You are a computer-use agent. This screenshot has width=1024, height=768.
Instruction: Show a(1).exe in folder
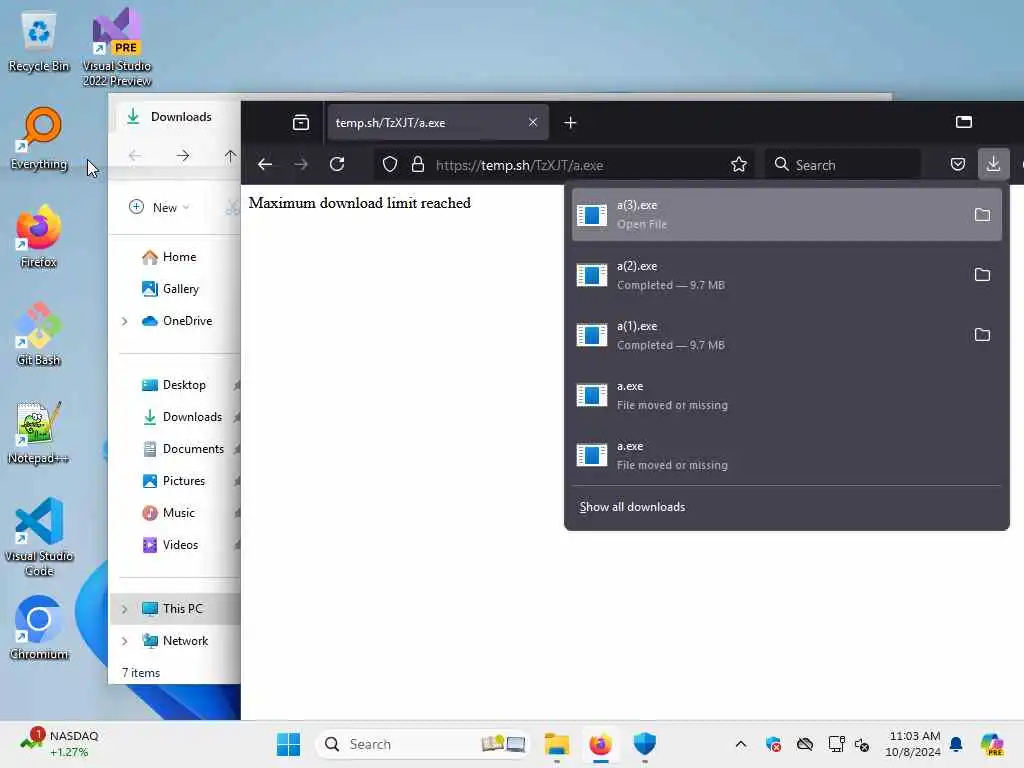[x=982, y=335]
